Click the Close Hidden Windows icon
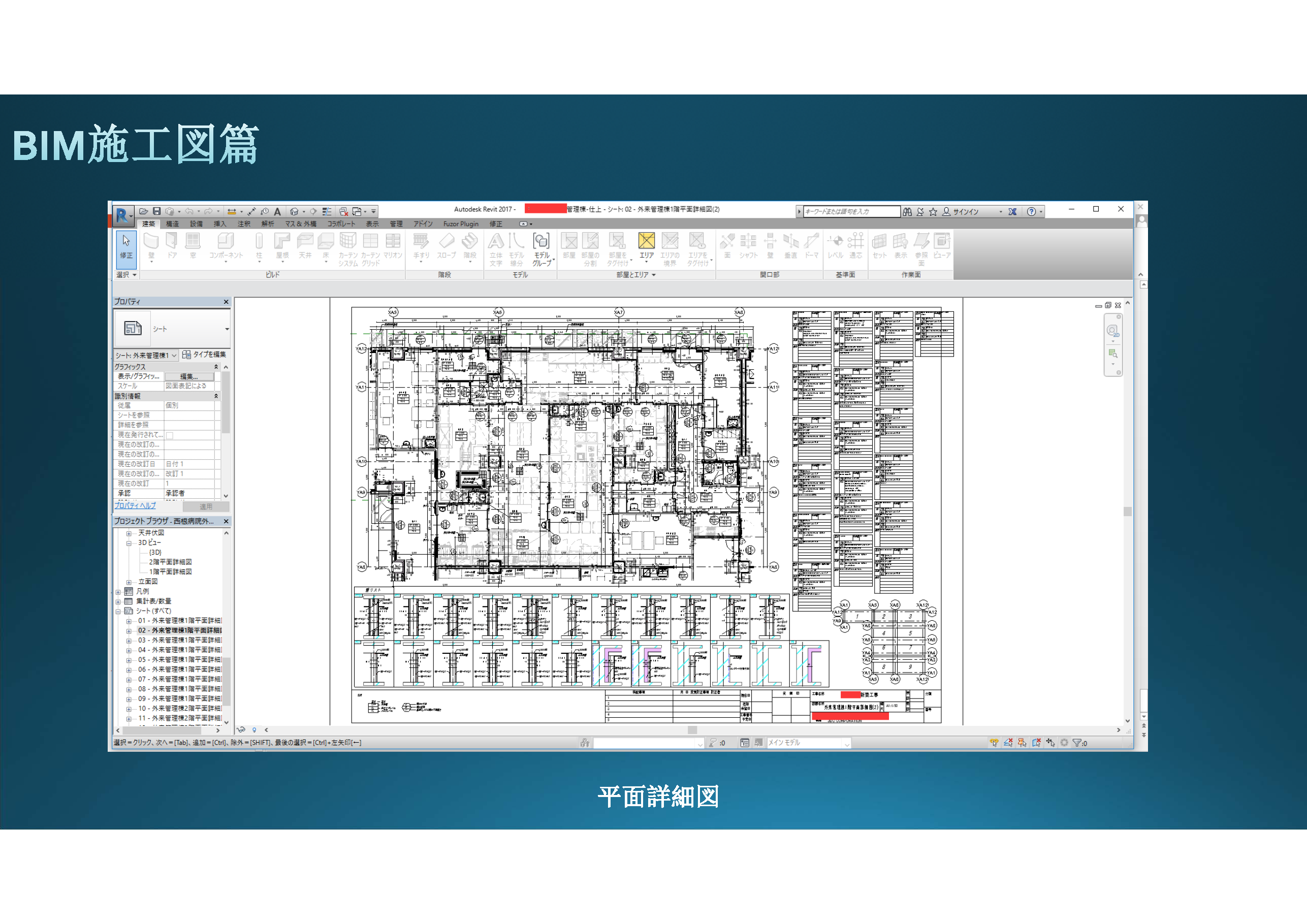This screenshot has height=924, width=1307. click(343, 211)
